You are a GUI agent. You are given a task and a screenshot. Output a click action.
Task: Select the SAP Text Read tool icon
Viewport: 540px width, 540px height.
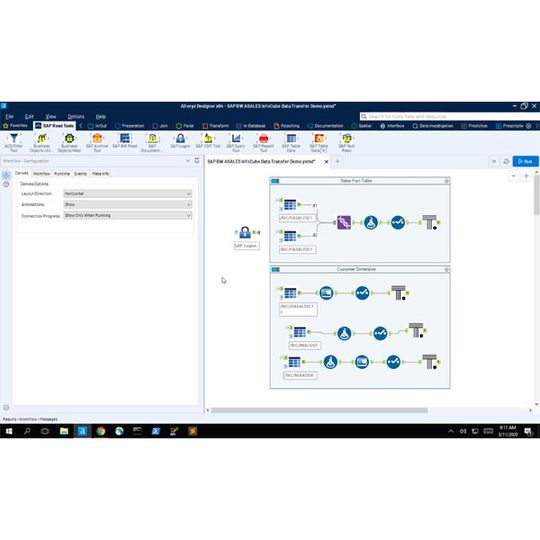click(347, 138)
